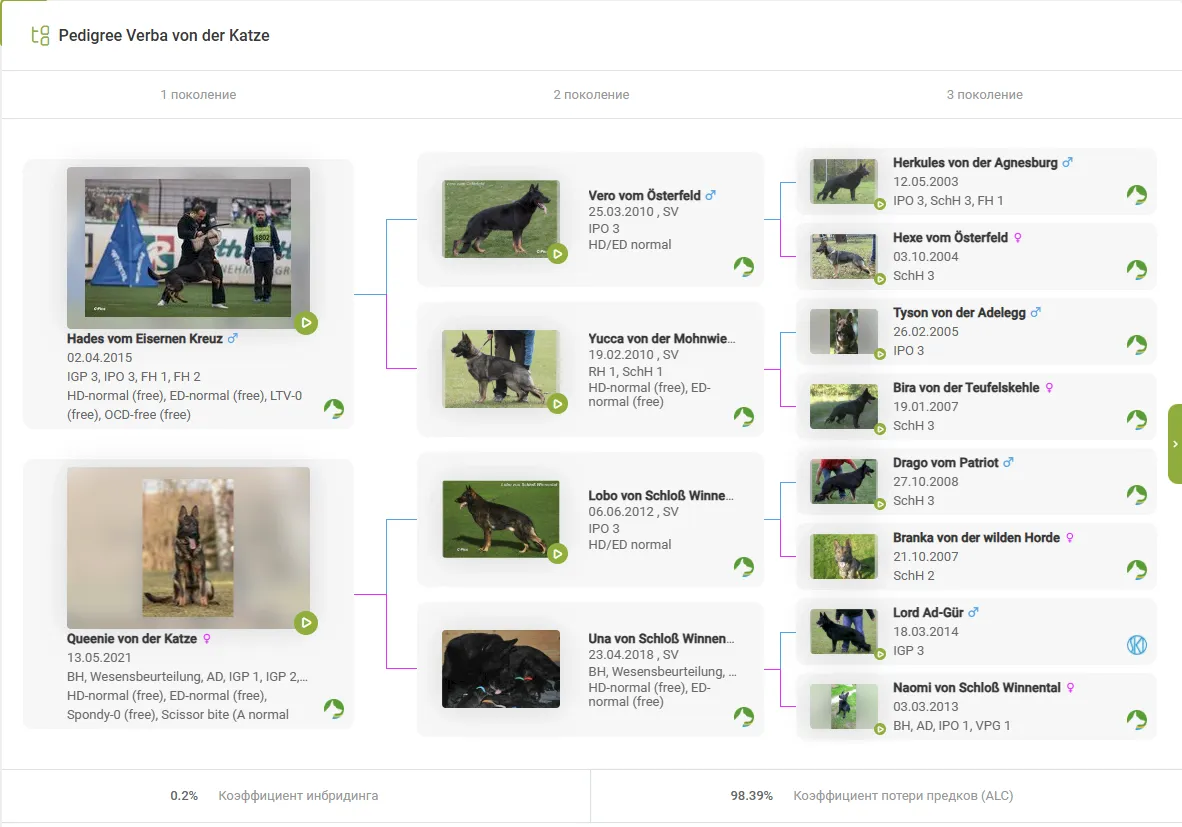This screenshot has width=1182, height=827.
Task: Click the 98.39% ancestor loss coefficient value
Action: point(751,796)
